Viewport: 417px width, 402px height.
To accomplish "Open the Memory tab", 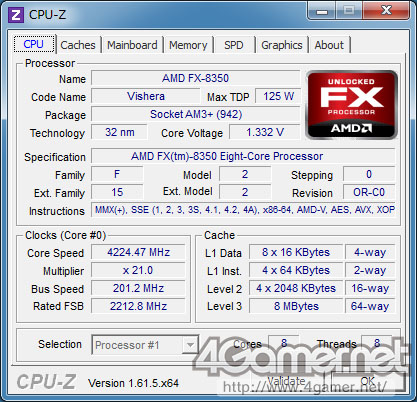I will pos(188,45).
